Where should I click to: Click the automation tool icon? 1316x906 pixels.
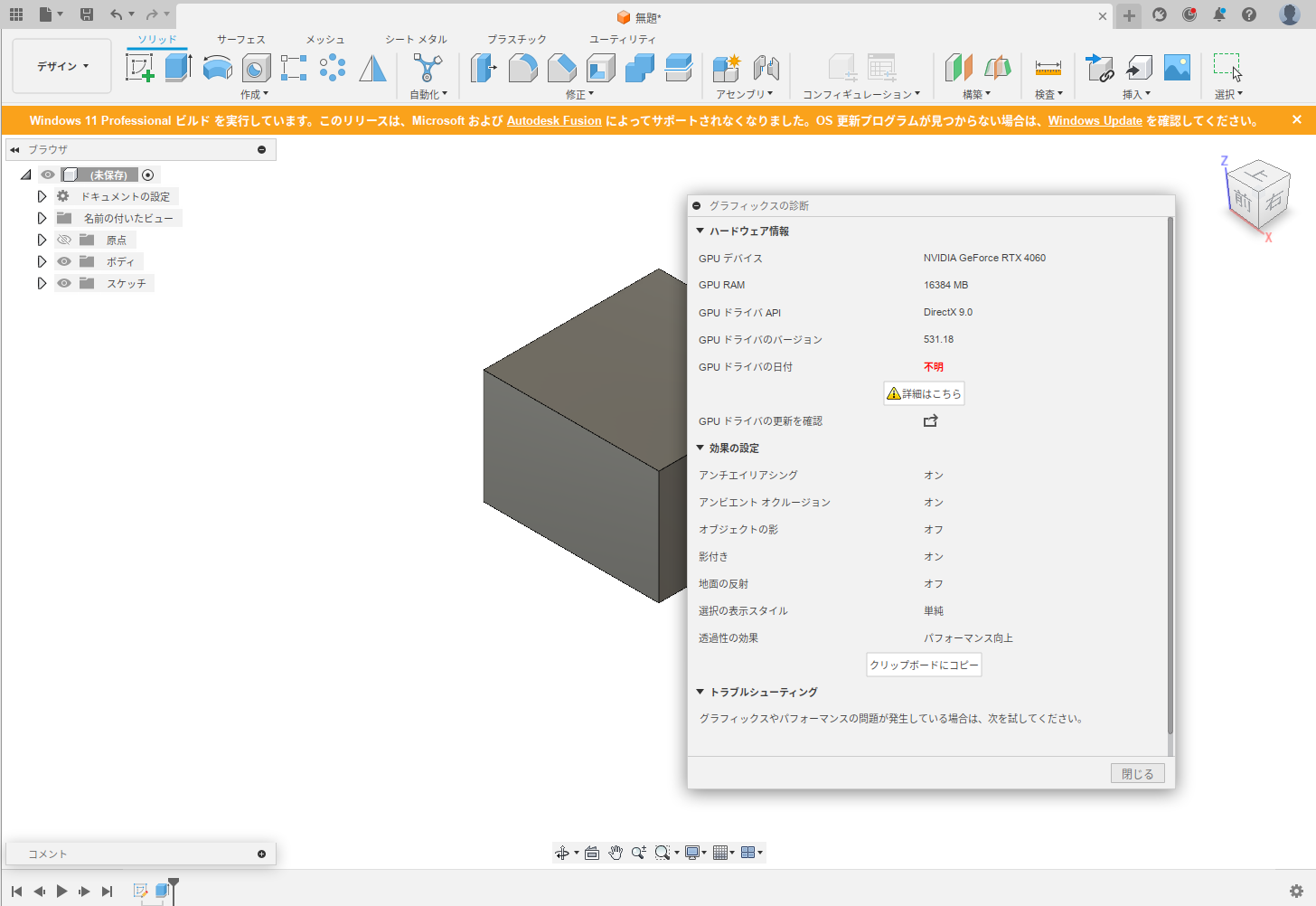(428, 68)
